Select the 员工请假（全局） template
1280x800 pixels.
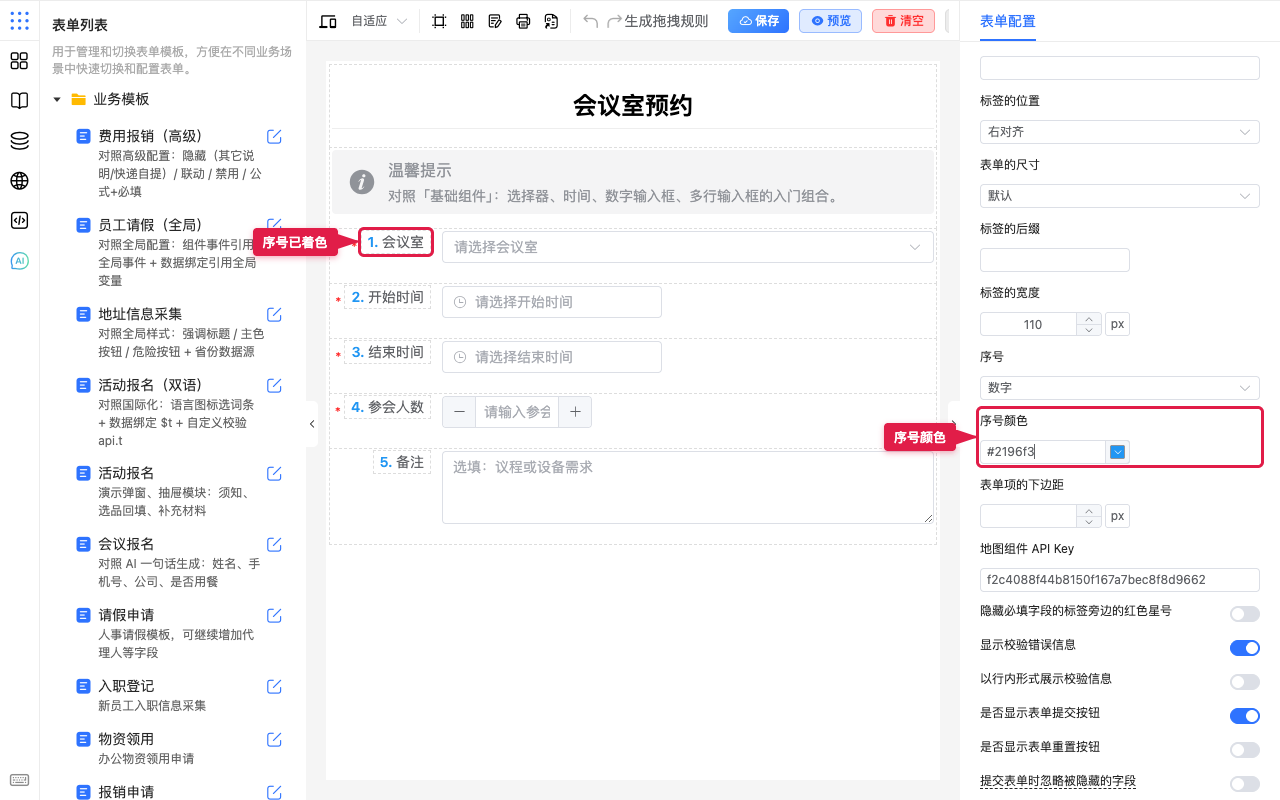150,225
